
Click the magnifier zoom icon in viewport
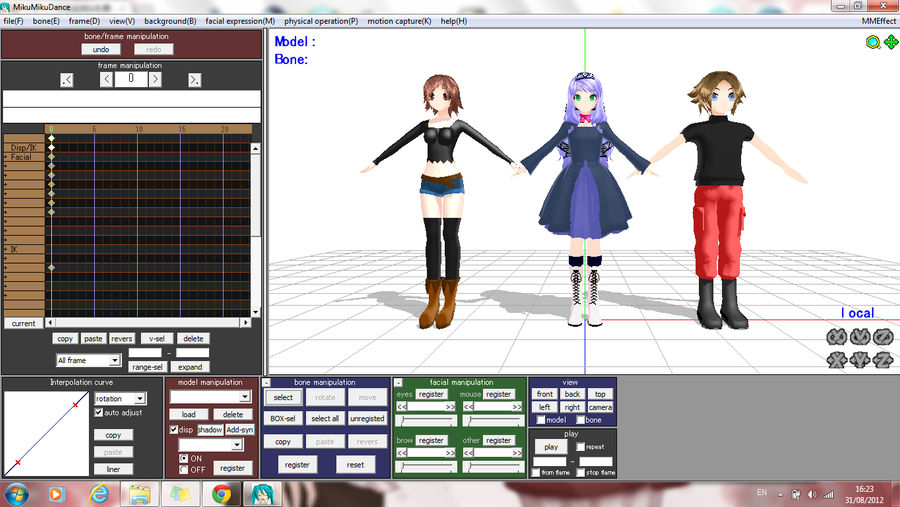873,42
